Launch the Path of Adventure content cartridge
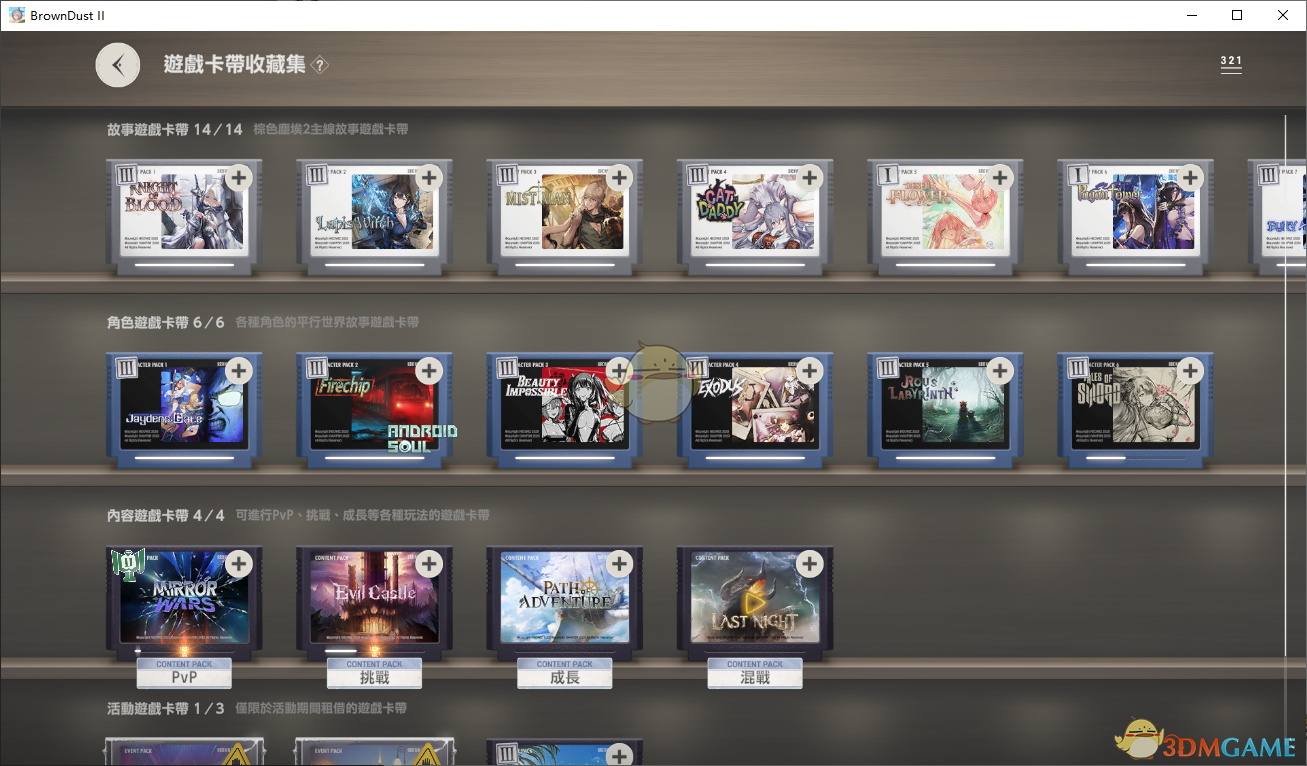Viewport: 1307px width, 766px height. pos(565,602)
